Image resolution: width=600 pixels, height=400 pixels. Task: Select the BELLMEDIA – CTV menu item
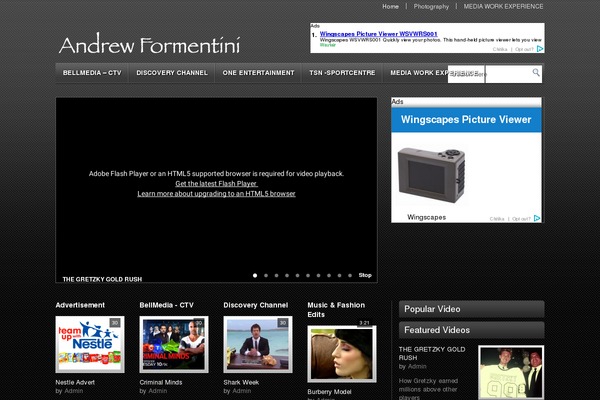(x=92, y=73)
